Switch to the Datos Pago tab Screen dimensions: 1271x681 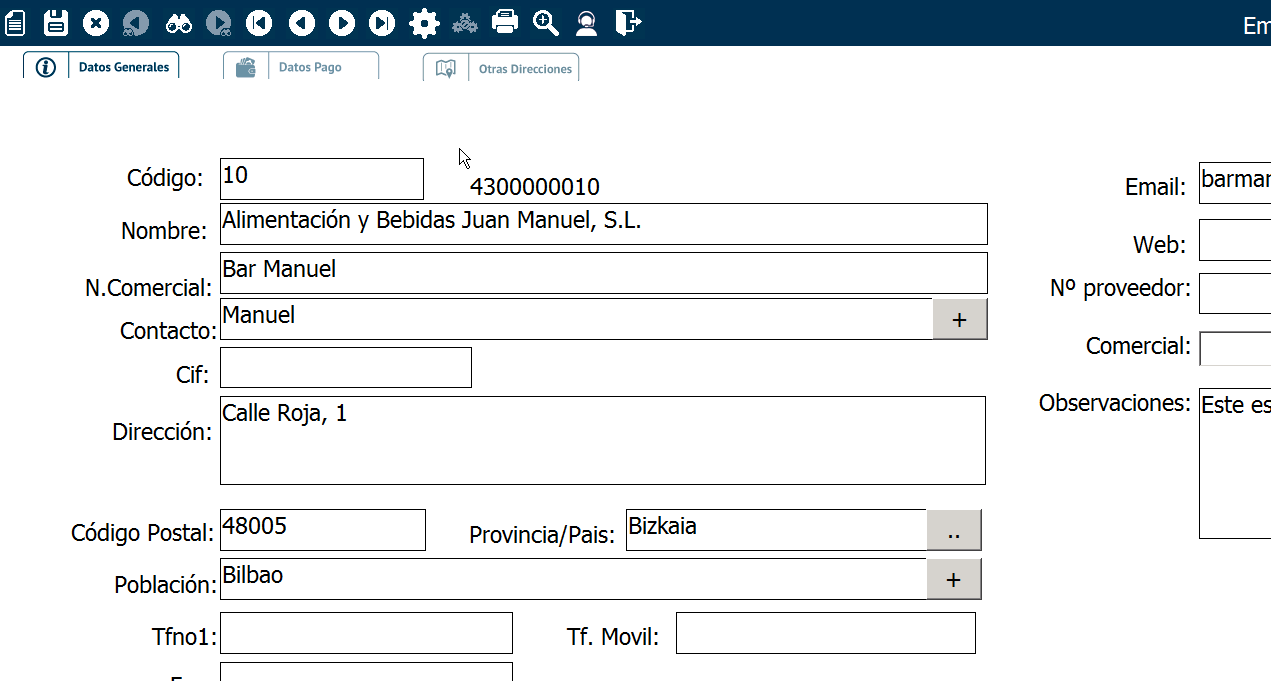tap(301, 67)
